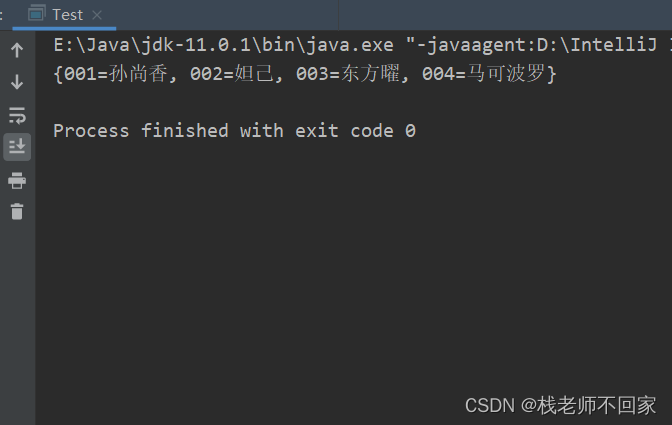
Task: Click the empty console area below output
Action: point(351,266)
